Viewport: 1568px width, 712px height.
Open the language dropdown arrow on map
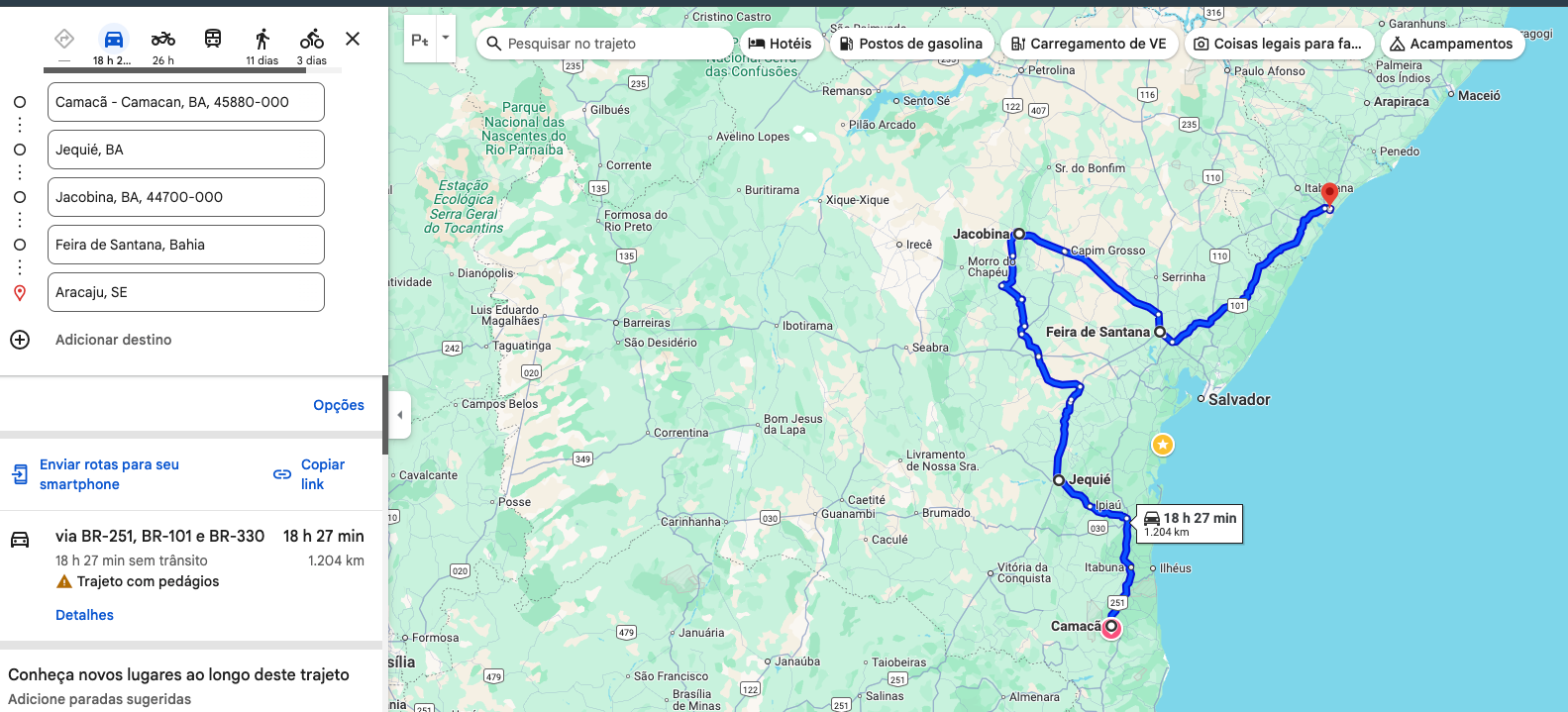click(x=446, y=38)
